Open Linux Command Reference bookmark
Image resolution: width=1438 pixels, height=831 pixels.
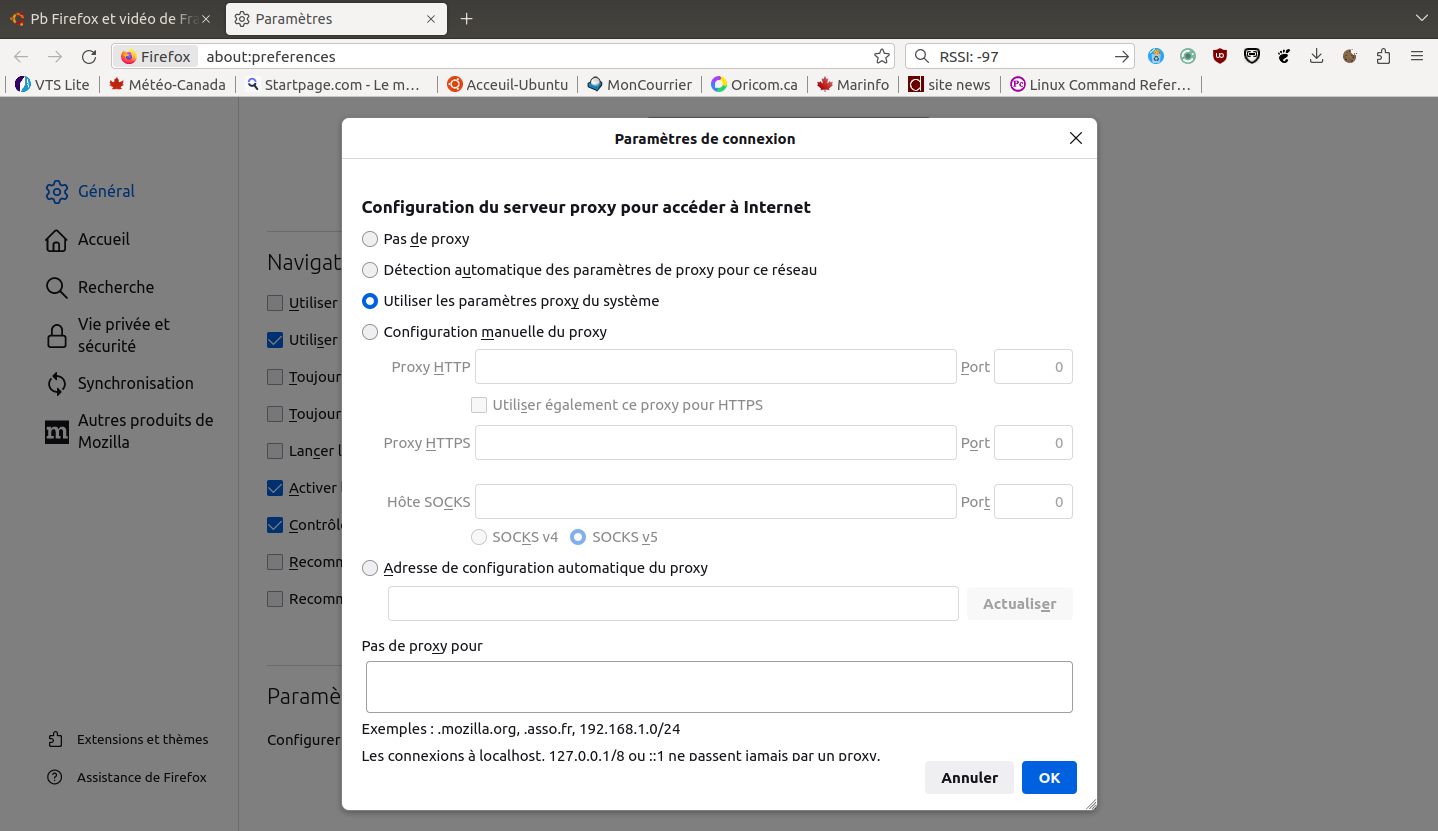click(1101, 85)
